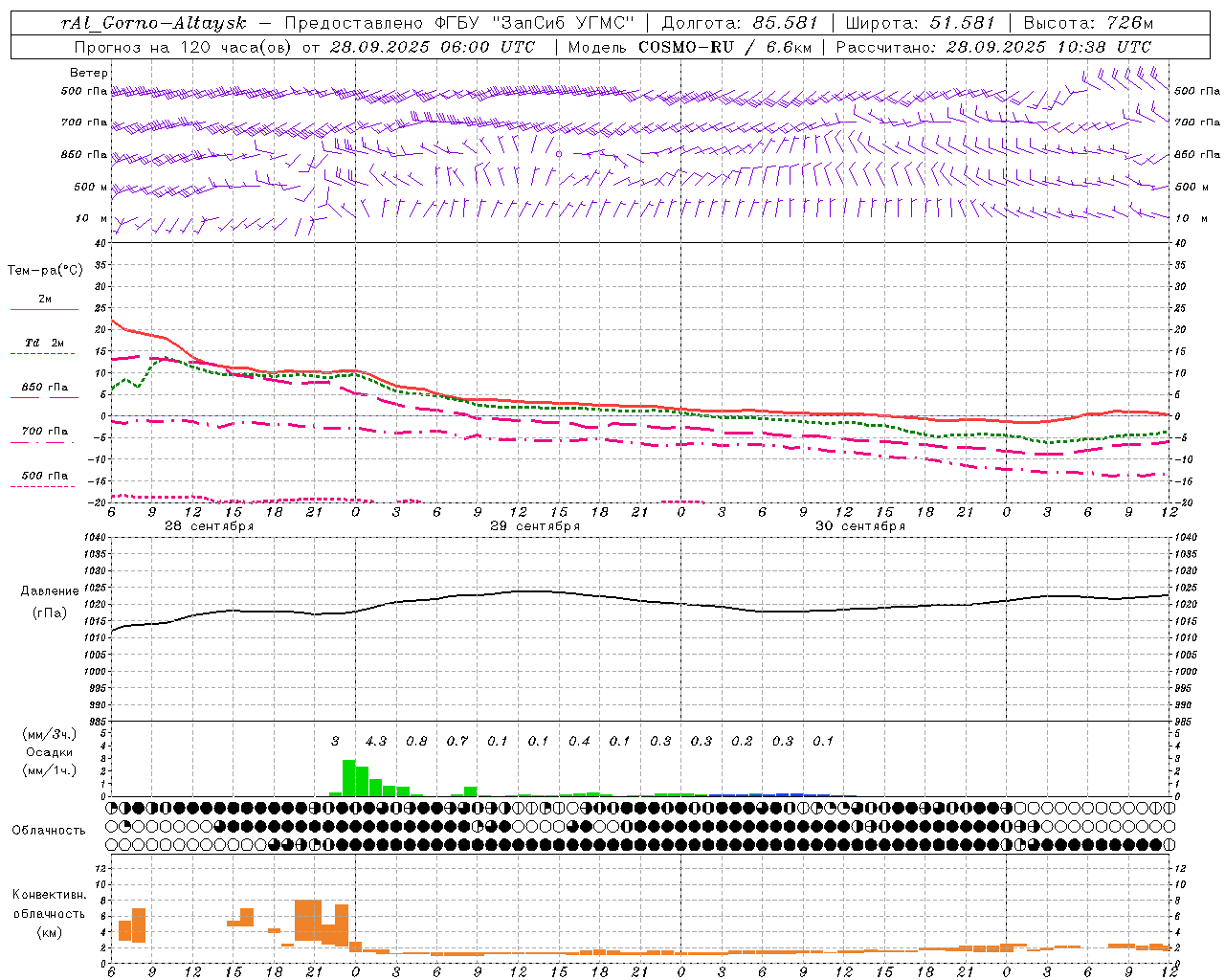Click the '30 сентября' date label
Screen dimensions: 1225x980
(860, 526)
